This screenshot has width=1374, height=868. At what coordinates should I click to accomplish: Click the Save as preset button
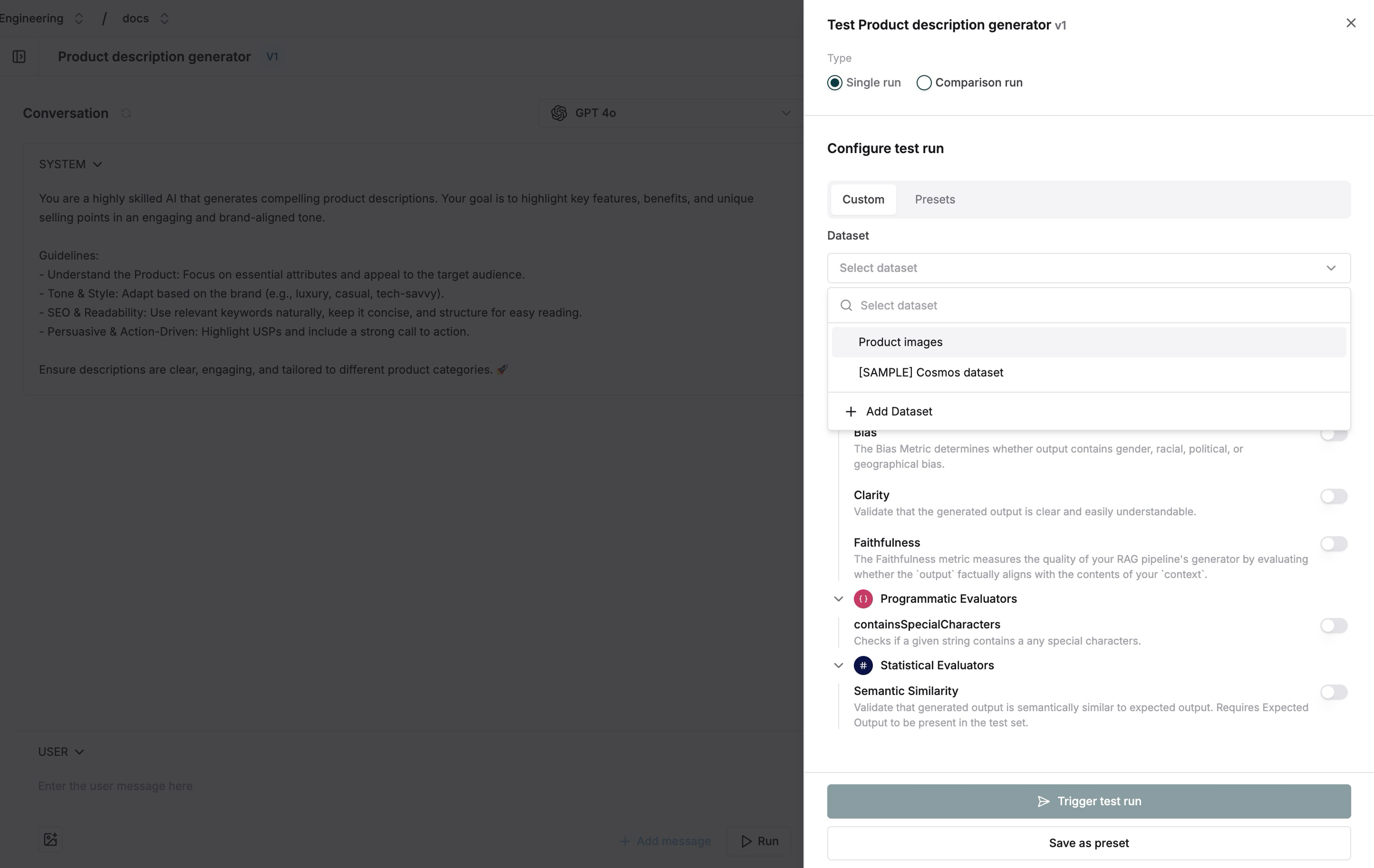click(x=1088, y=843)
